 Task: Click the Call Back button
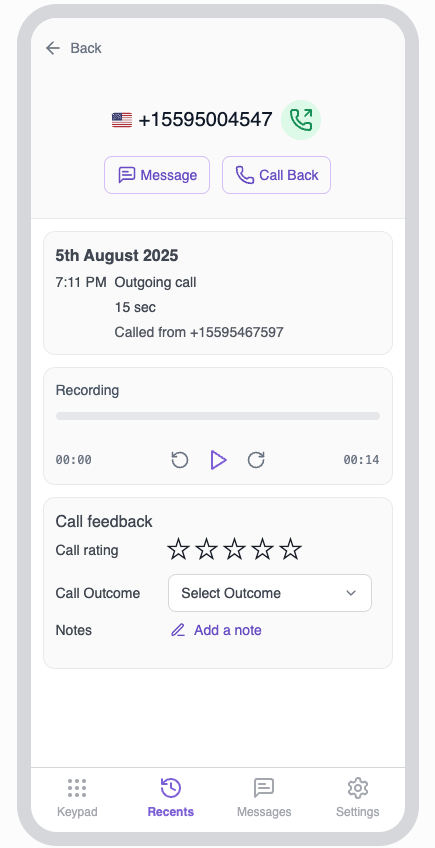pyautogui.click(x=276, y=175)
